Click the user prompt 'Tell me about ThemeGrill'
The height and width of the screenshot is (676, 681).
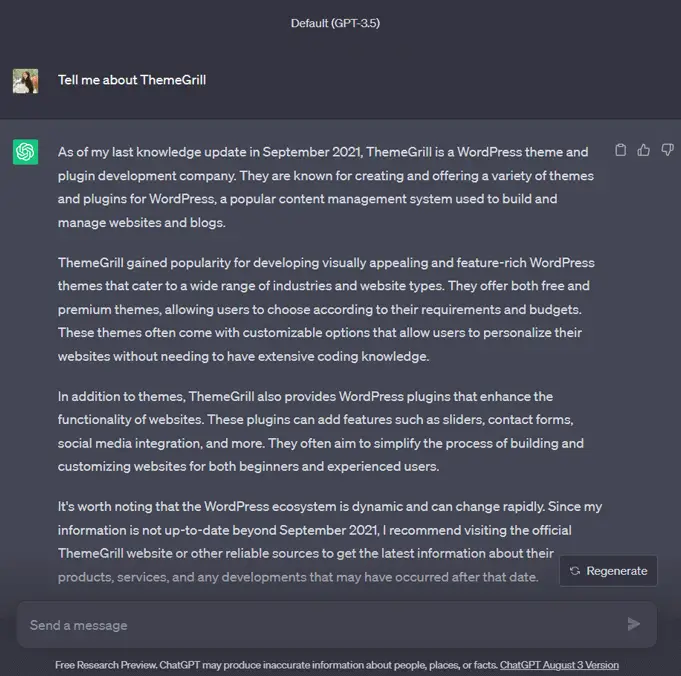tap(132, 80)
